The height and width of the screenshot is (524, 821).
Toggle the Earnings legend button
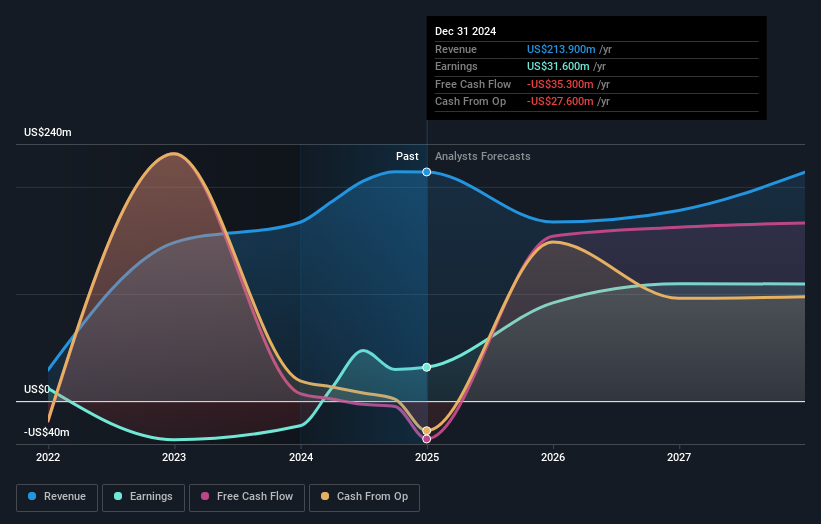click(143, 497)
